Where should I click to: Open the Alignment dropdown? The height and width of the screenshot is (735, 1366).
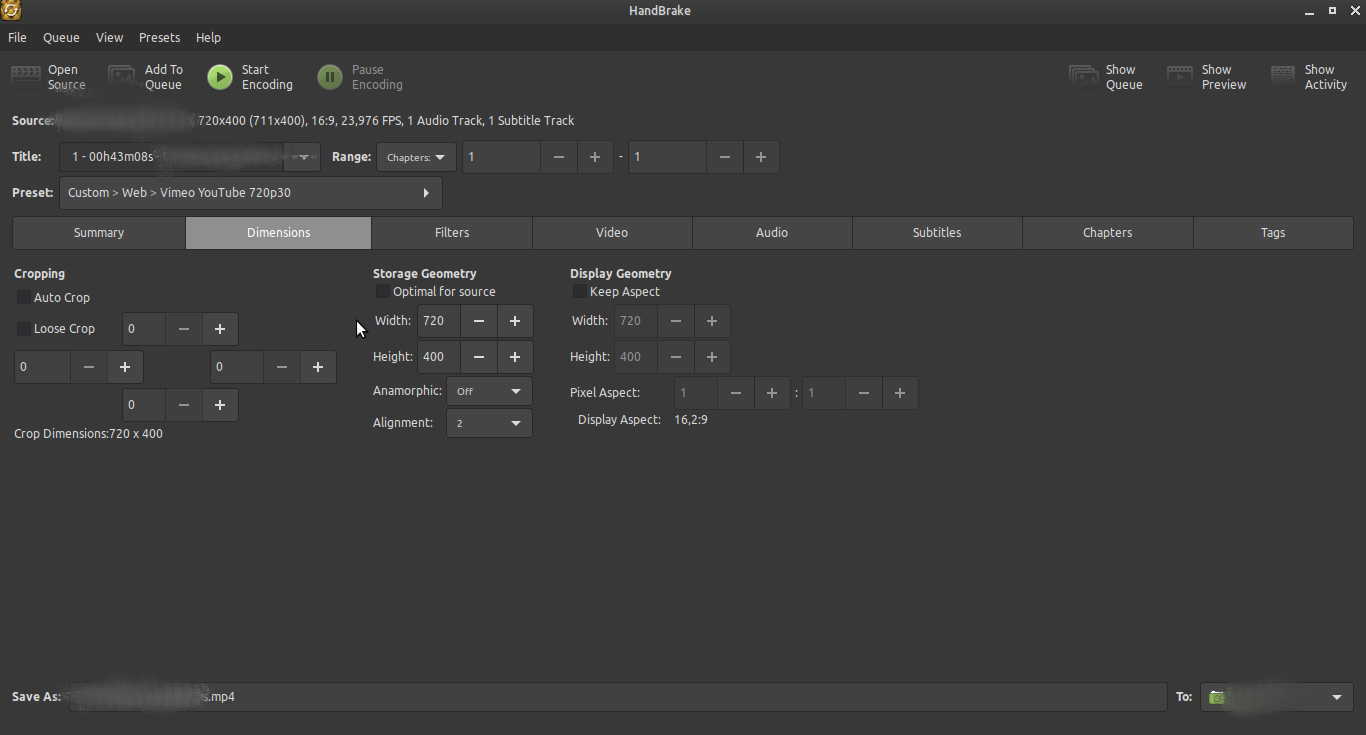[489, 423]
